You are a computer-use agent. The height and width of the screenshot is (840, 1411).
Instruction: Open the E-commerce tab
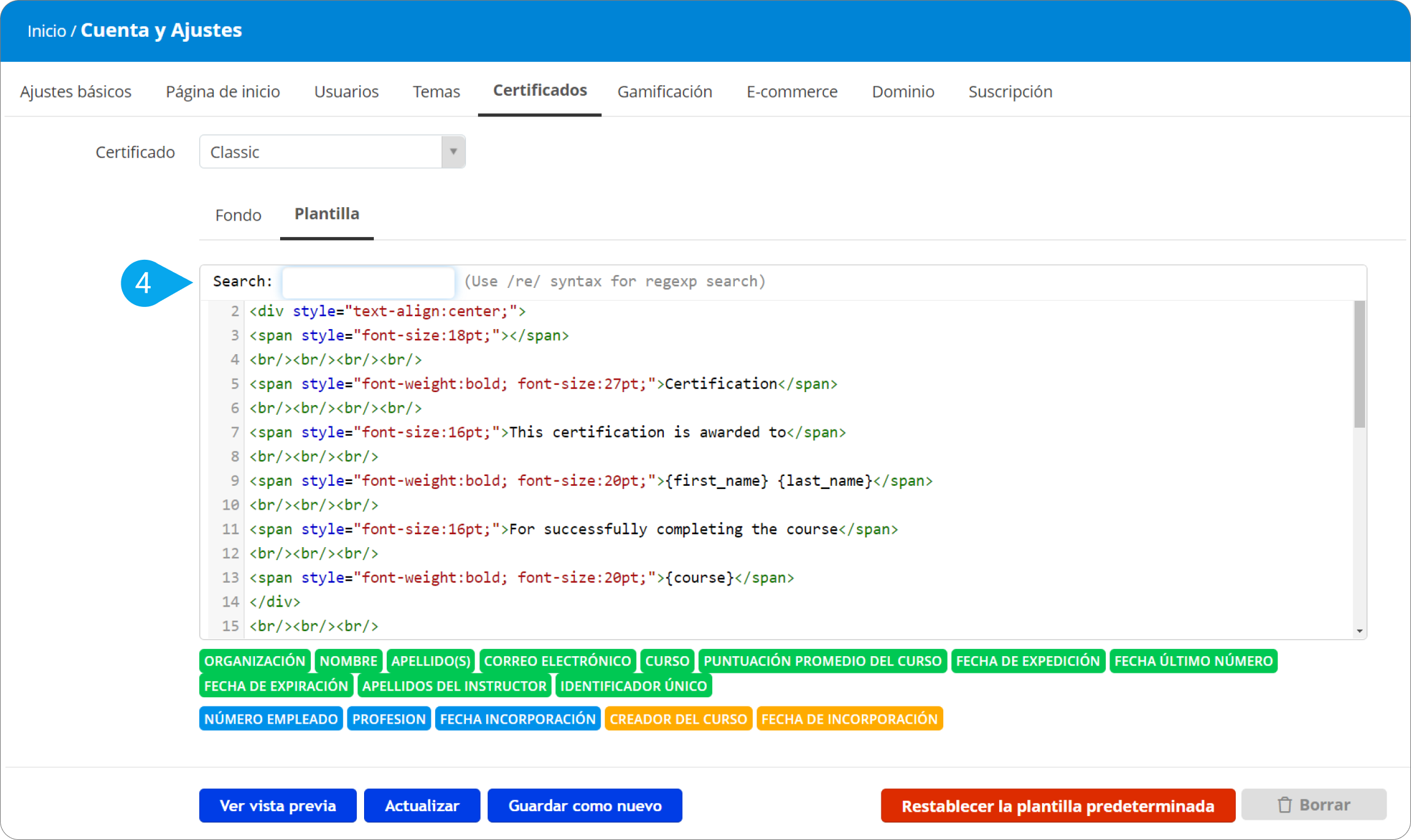click(x=791, y=92)
